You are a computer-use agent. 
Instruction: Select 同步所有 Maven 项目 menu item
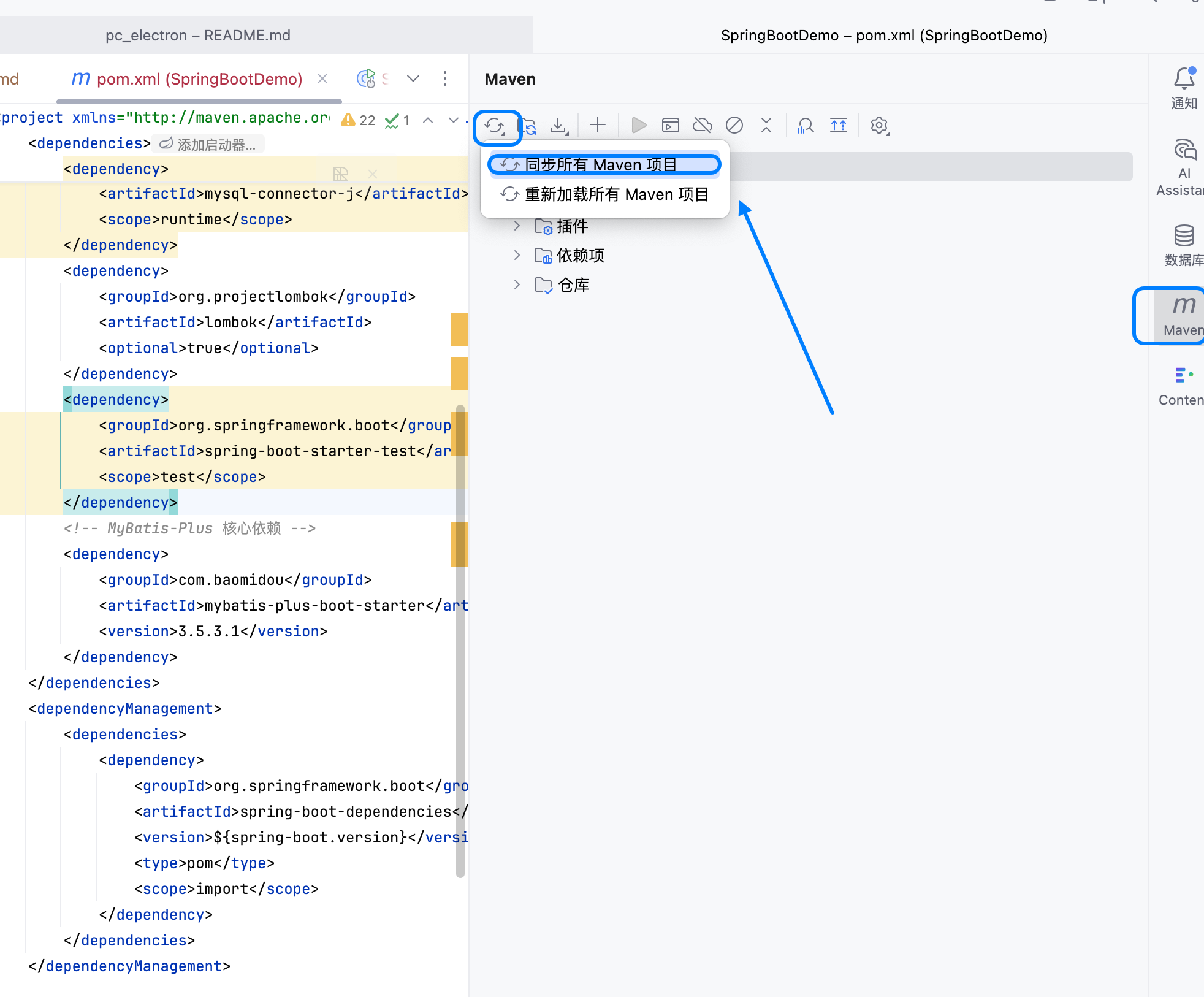pyautogui.click(x=601, y=165)
